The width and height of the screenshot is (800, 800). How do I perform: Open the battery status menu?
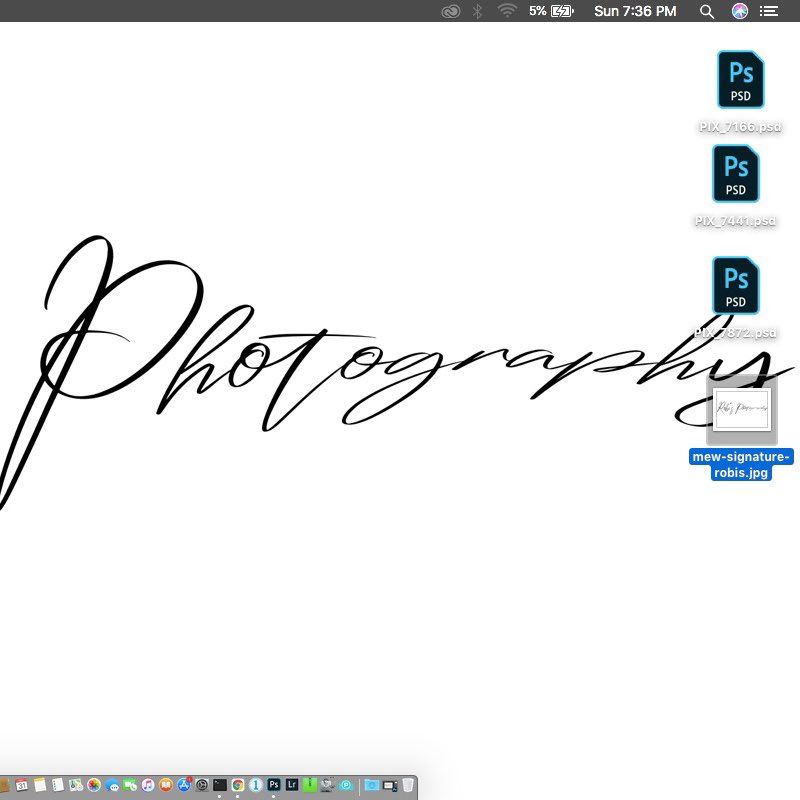tap(562, 11)
